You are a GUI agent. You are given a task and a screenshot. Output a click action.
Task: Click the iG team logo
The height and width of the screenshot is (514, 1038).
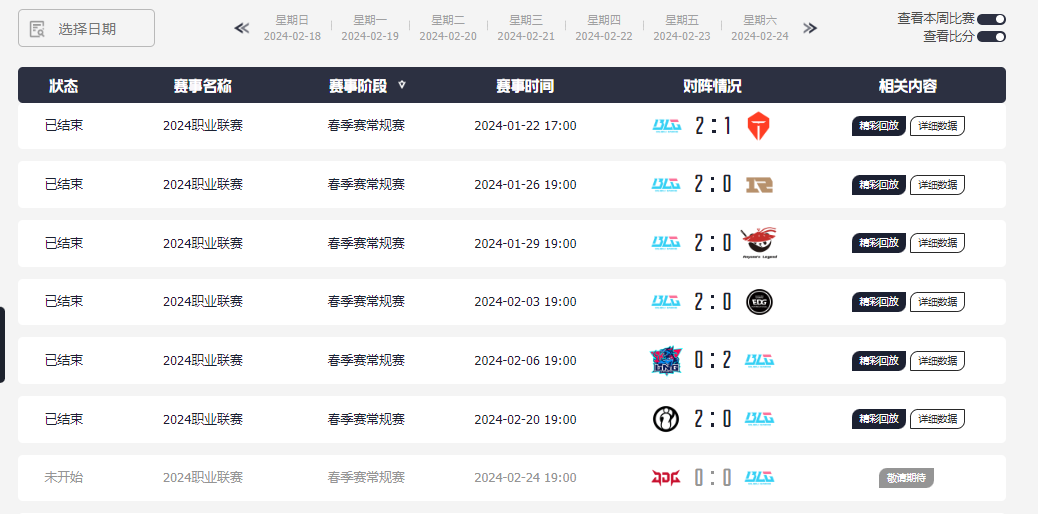[666, 419]
